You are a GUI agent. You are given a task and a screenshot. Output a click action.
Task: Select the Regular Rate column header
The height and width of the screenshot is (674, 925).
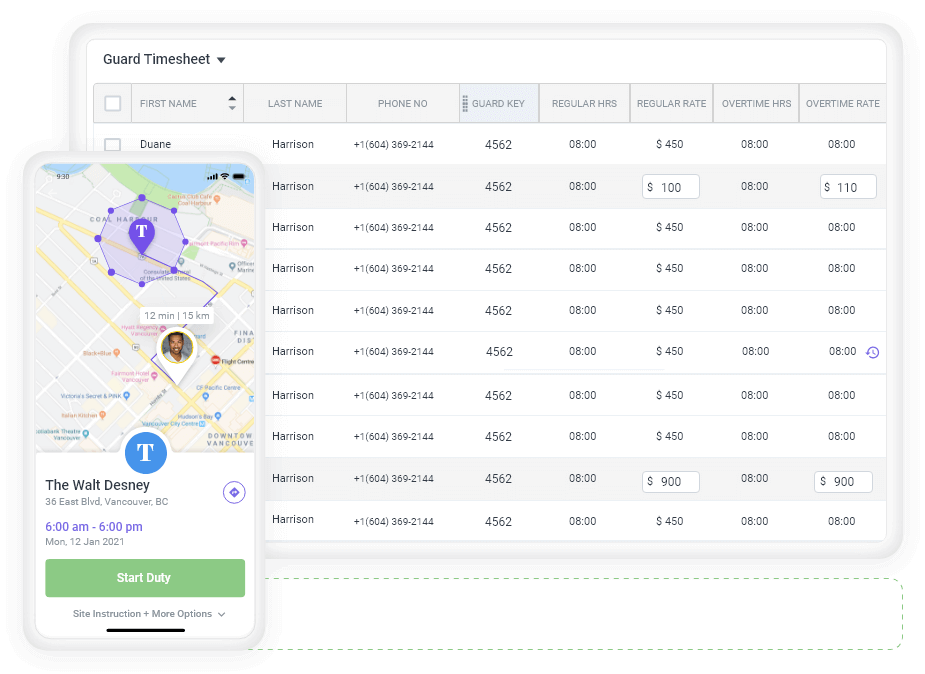point(671,103)
